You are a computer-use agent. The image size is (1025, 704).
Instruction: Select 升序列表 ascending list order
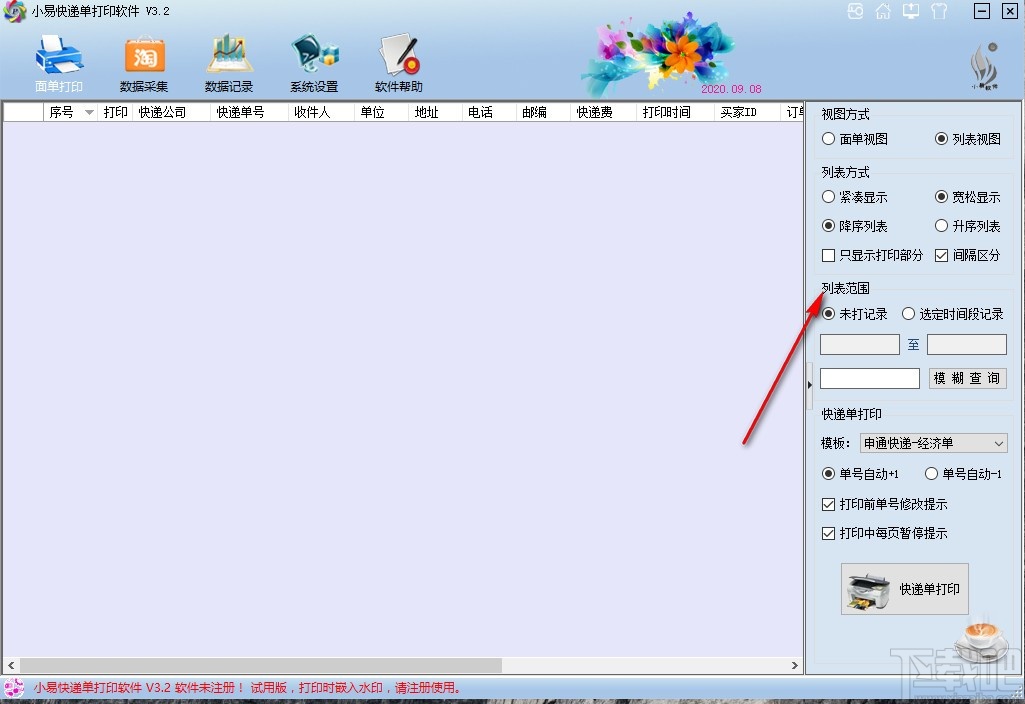tap(939, 226)
